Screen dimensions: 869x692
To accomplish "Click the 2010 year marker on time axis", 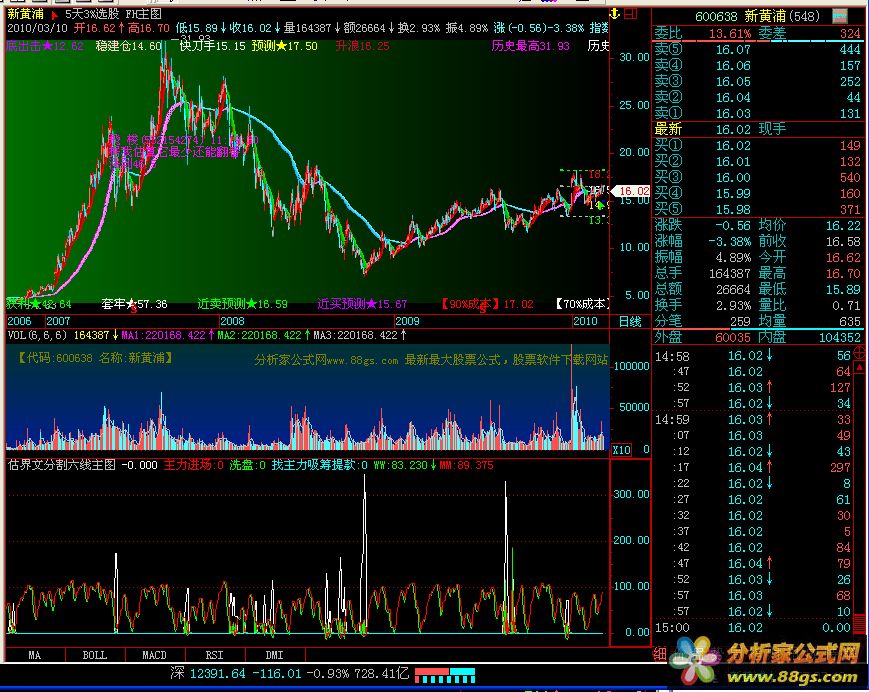I will coord(585,321).
